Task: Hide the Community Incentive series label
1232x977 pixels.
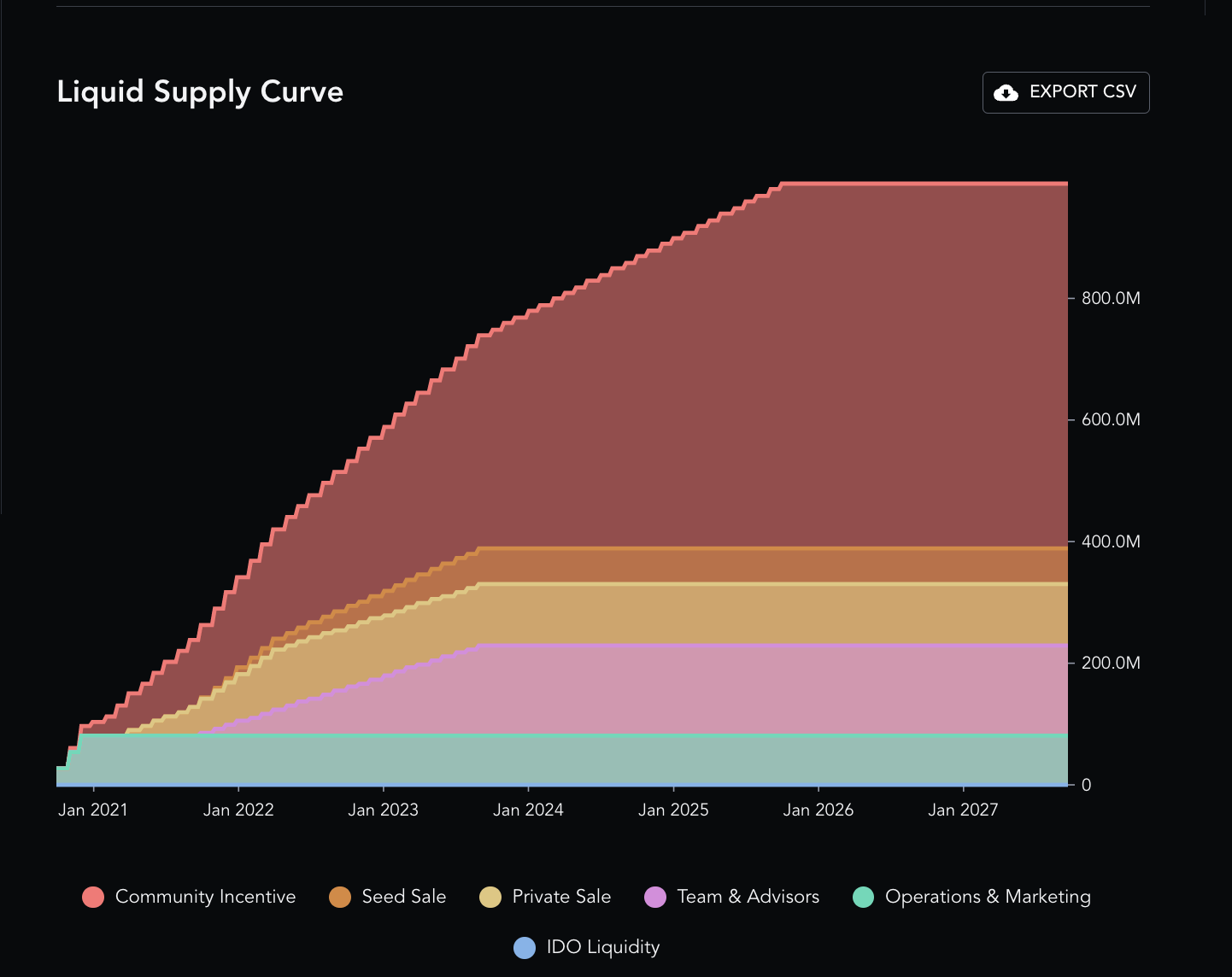Action: 205,897
